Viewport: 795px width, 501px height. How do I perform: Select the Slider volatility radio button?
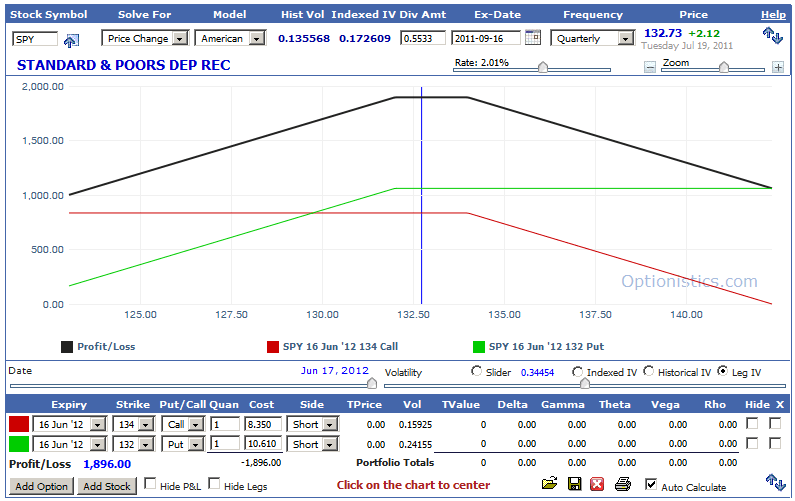(x=476, y=371)
